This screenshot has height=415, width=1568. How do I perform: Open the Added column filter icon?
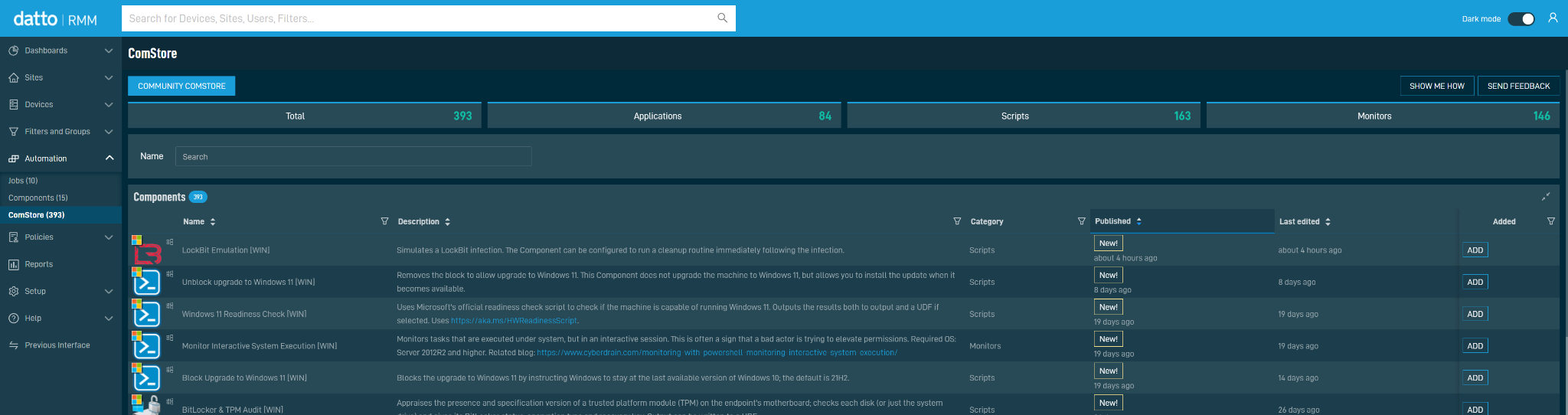pos(1550,221)
